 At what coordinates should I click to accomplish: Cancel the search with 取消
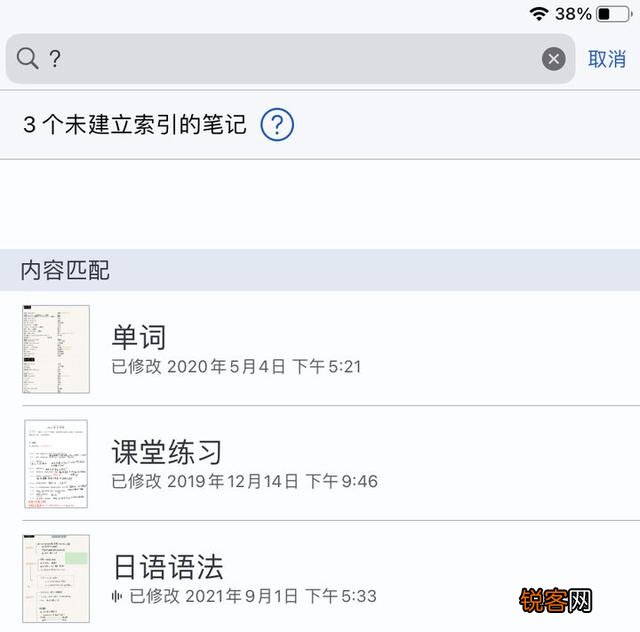pyautogui.click(x=607, y=59)
